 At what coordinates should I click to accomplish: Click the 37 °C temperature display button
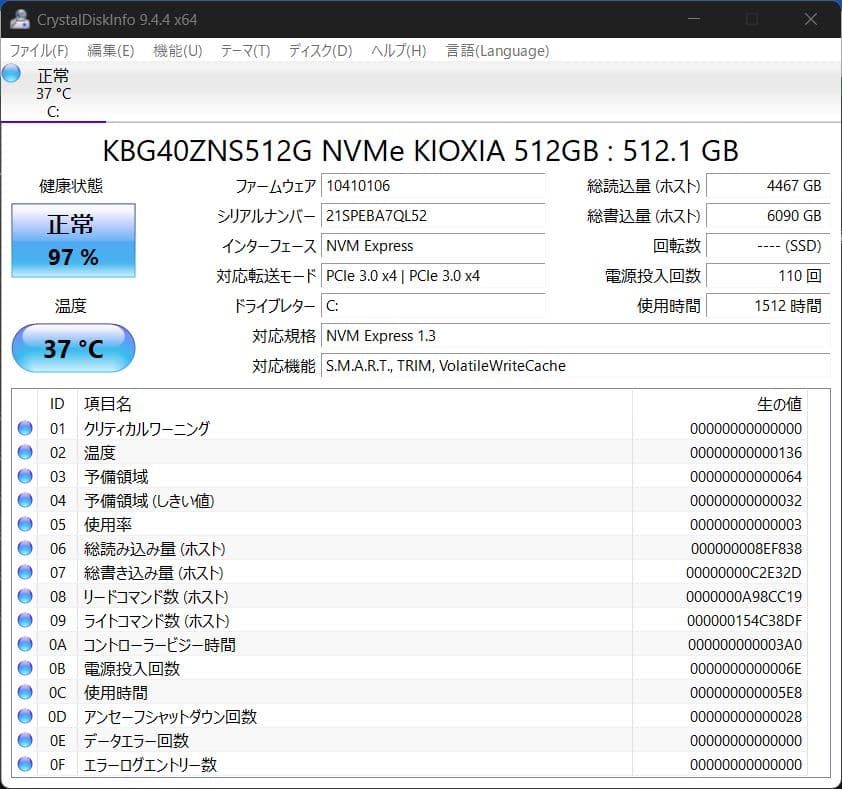(x=72, y=348)
